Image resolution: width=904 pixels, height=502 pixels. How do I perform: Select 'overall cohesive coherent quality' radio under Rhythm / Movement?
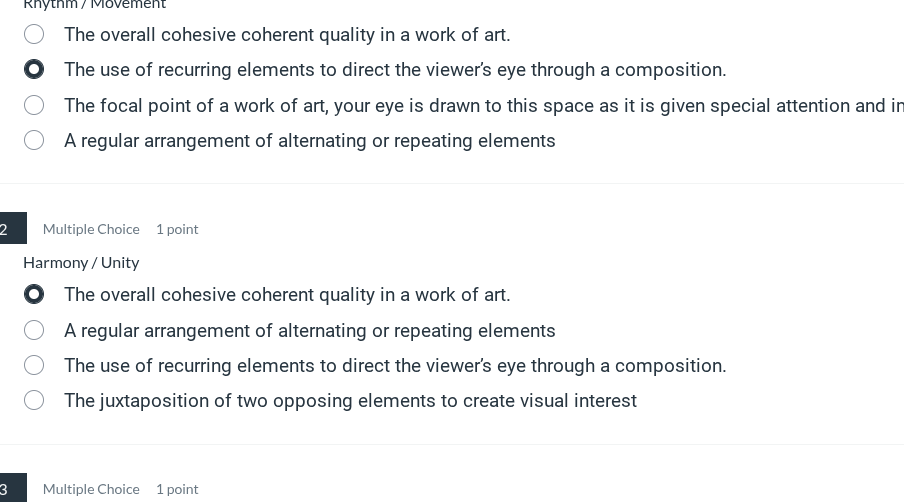click(x=34, y=35)
